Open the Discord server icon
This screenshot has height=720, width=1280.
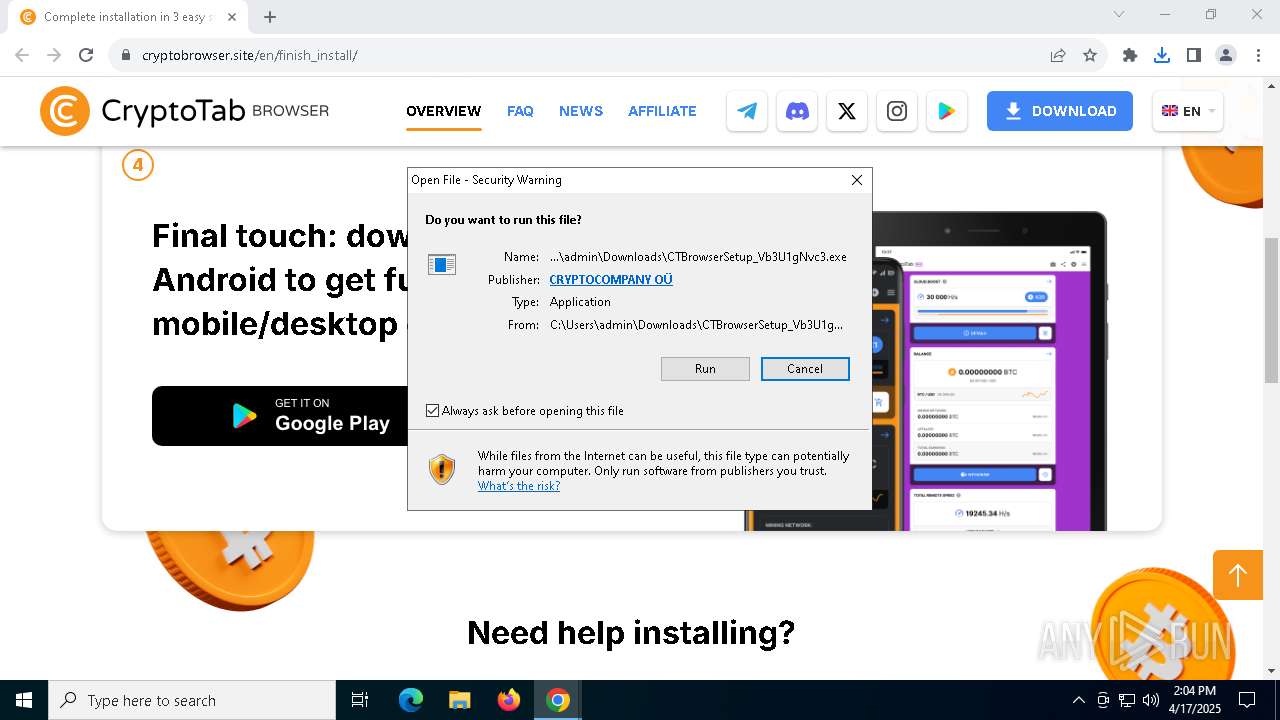pos(797,111)
